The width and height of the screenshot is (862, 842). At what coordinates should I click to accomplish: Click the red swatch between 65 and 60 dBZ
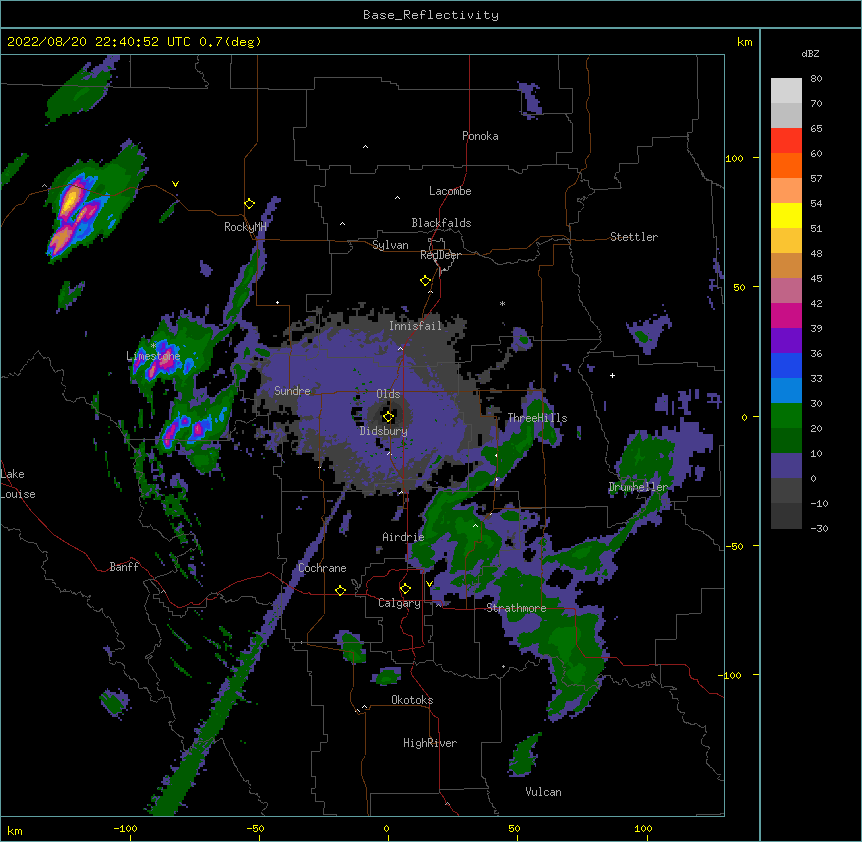[786, 141]
